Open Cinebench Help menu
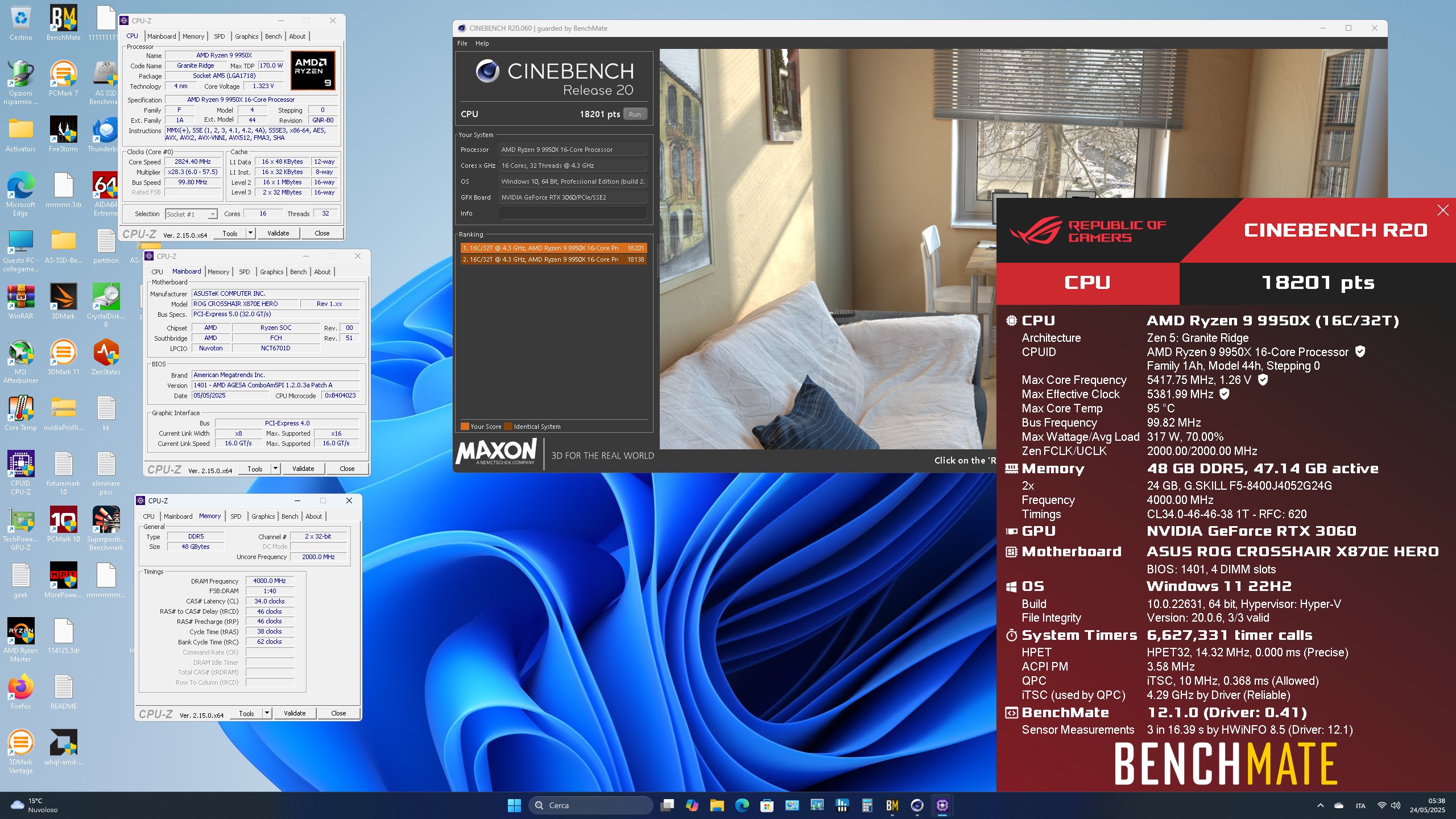The width and height of the screenshot is (1456, 819). coord(482,43)
